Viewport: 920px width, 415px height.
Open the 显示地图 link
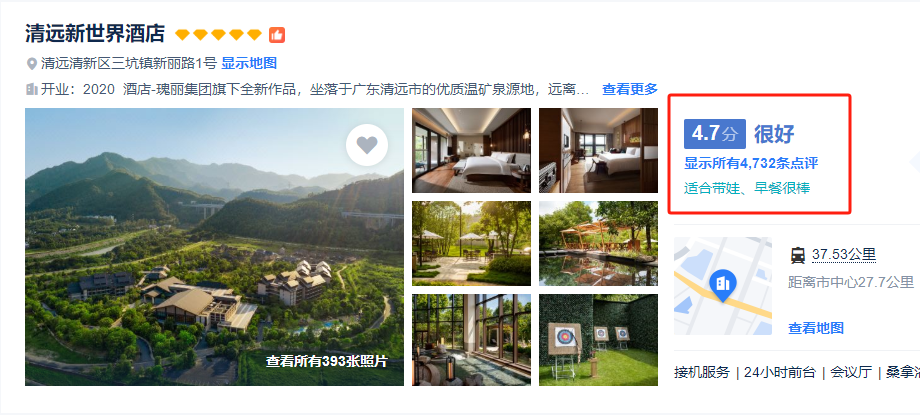[x=249, y=63]
